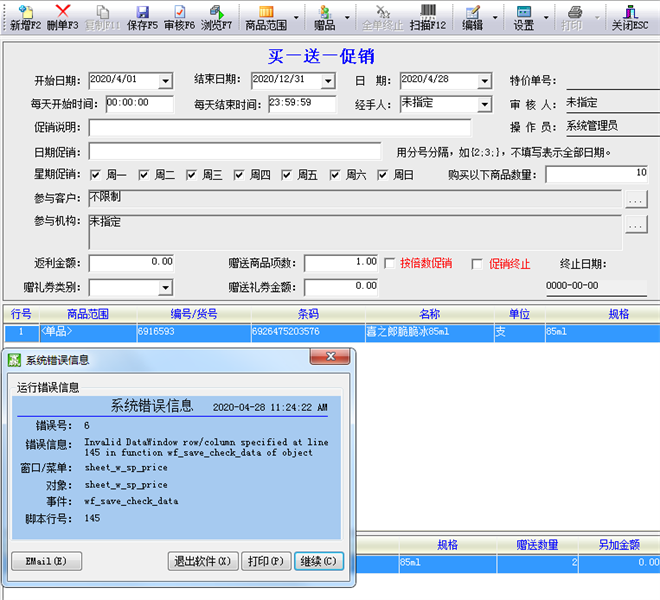Open the 日期 date dropdown arrow
This screenshot has height=600, width=660.
485,81
